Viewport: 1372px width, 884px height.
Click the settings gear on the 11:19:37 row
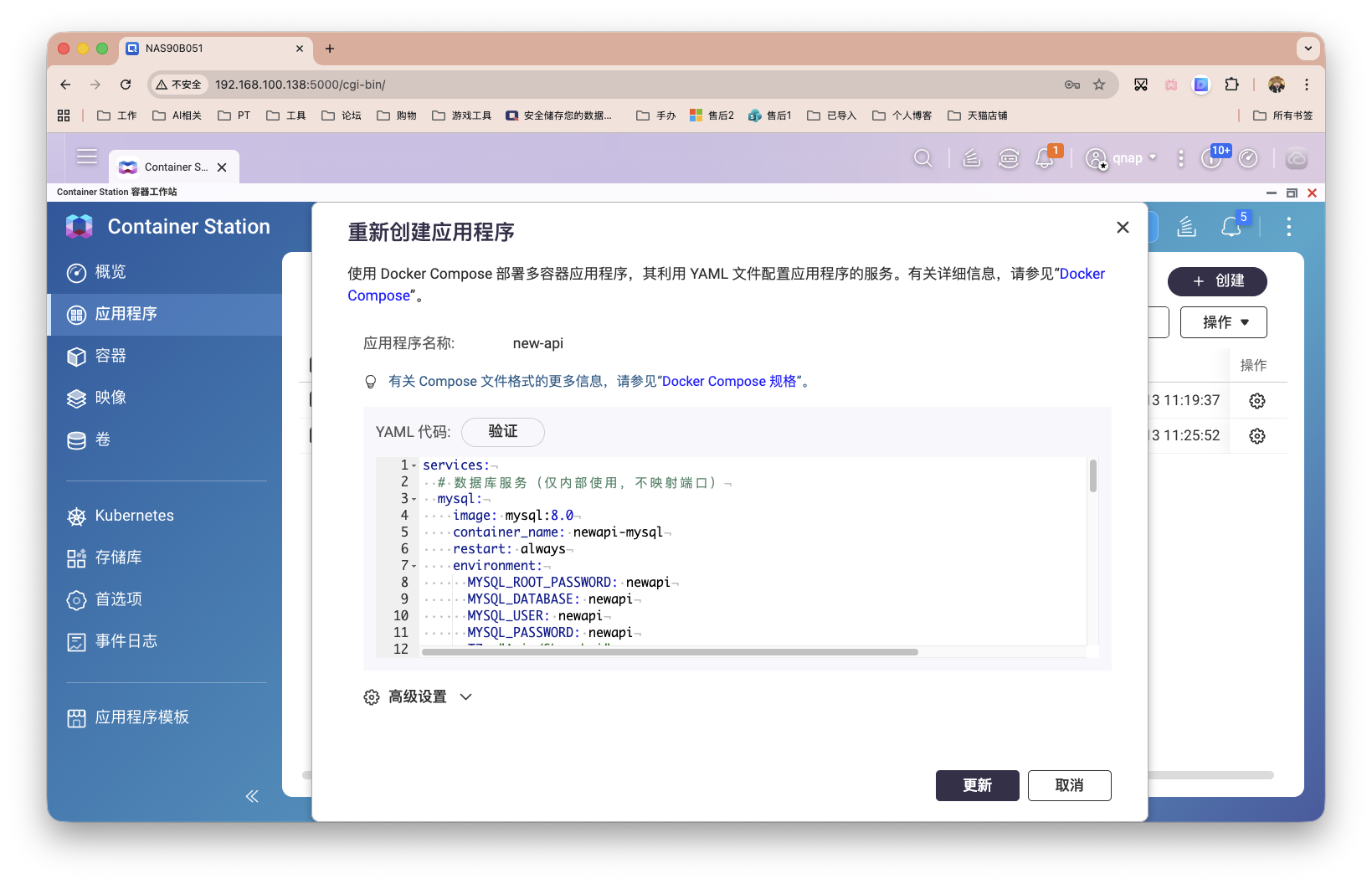click(1256, 400)
